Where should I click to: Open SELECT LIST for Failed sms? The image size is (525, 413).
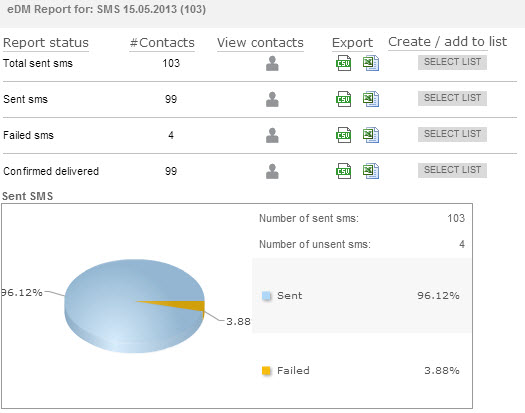452,134
